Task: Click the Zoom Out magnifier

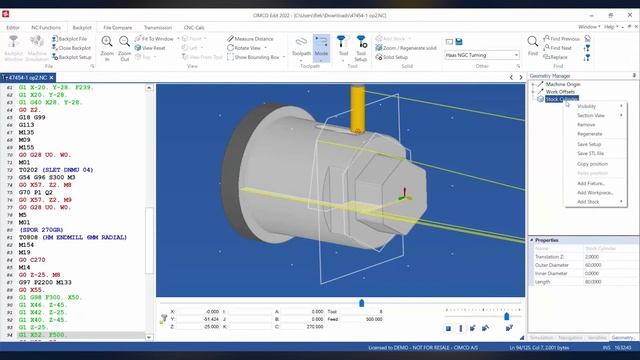Action: coord(124,48)
